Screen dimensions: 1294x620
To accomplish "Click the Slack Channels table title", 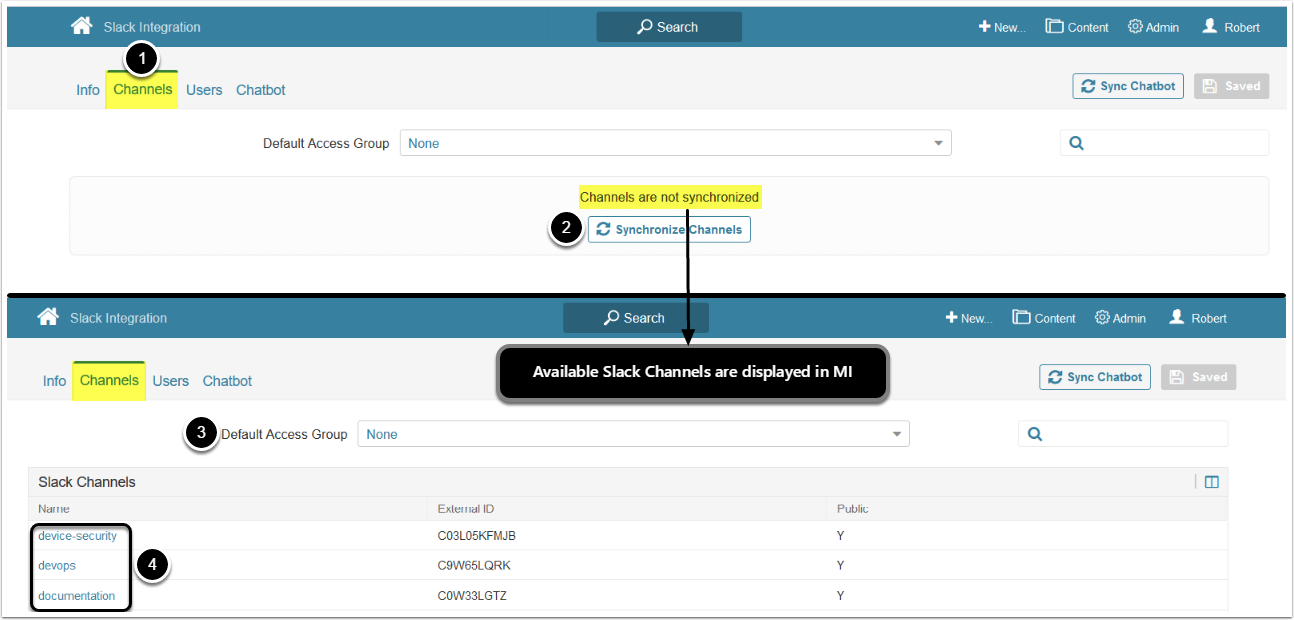I will pos(87,482).
